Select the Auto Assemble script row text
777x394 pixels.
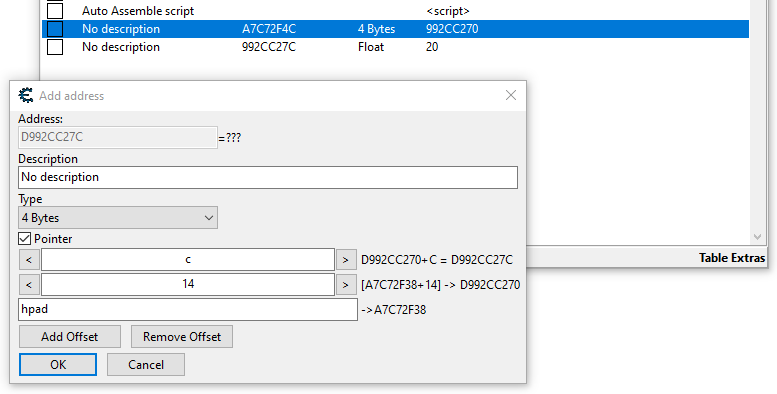coord(138,11)
